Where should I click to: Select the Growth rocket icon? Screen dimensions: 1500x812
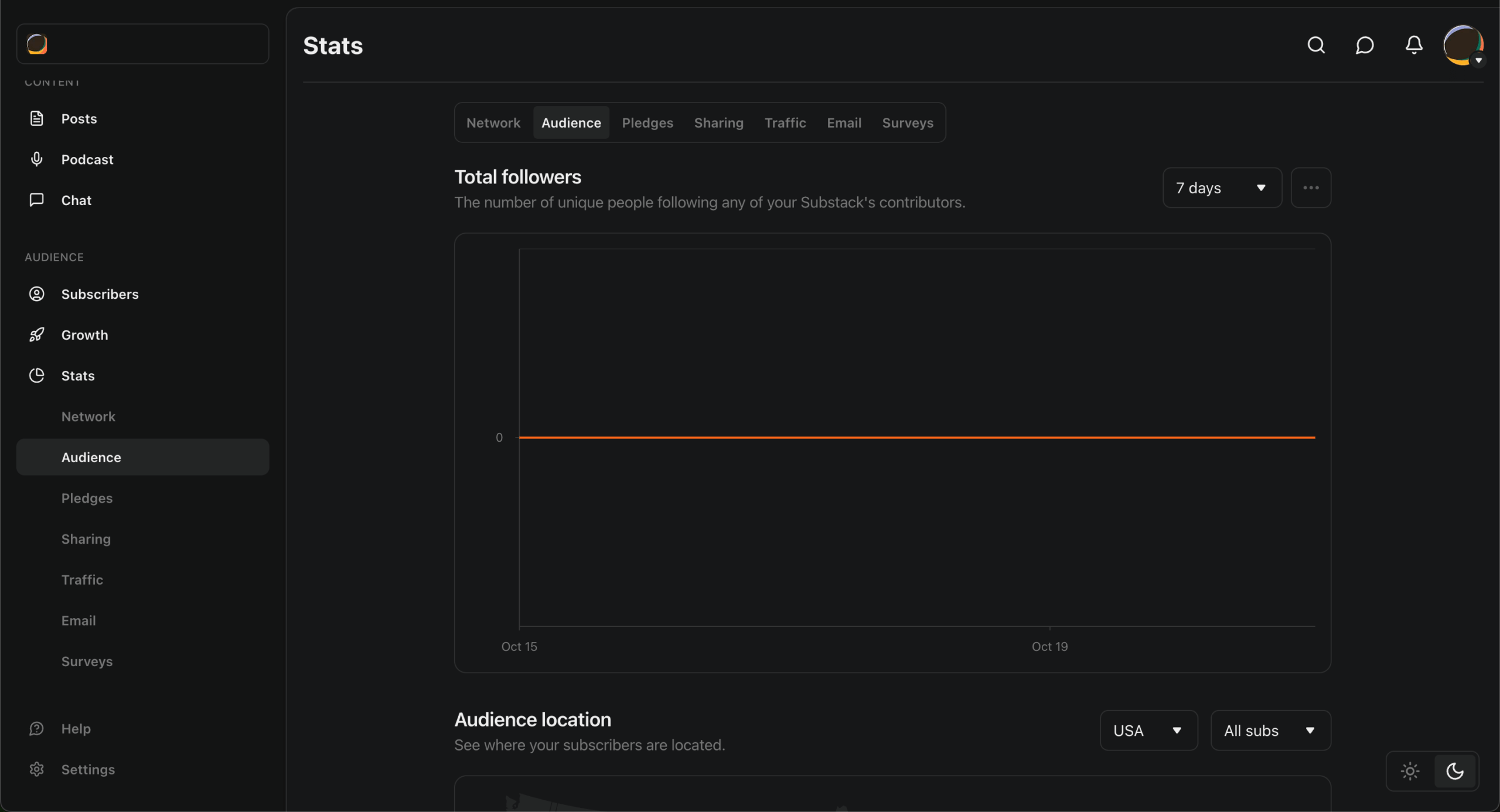coord(36,335)
